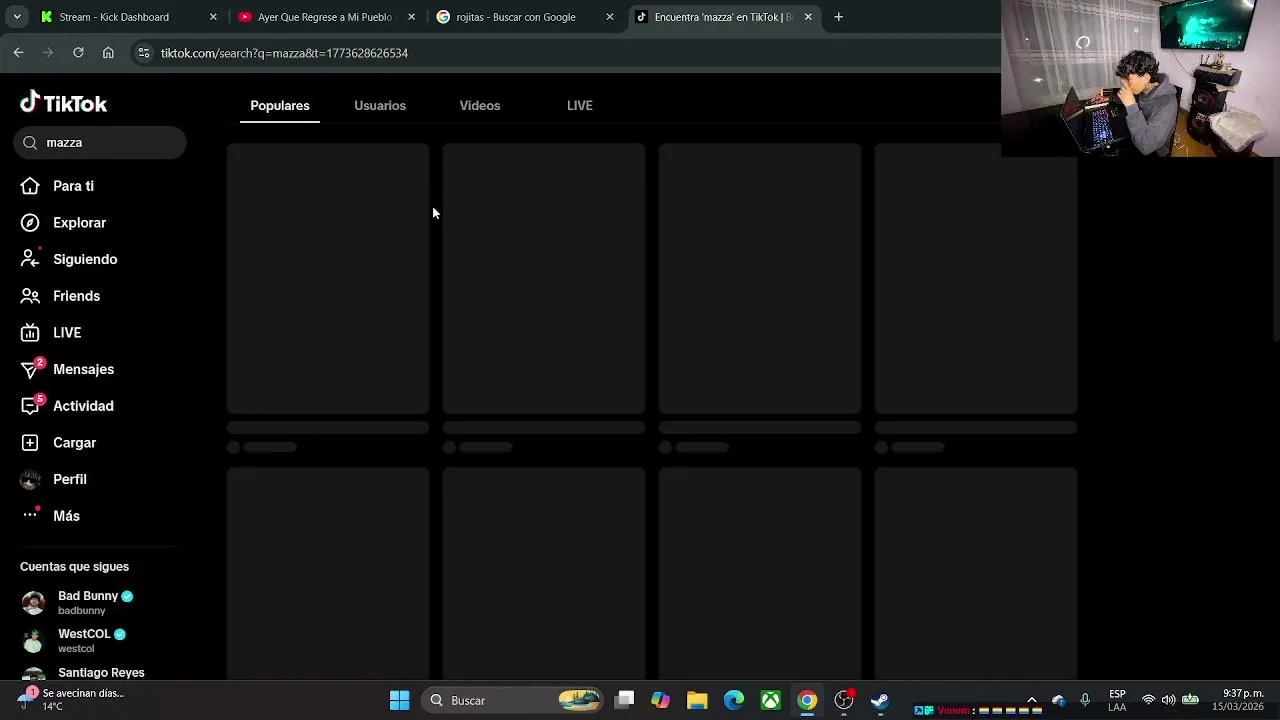Click the search magnifier icon beside mazza
This screenshot has width=1280, height=720.
(30, 143)
